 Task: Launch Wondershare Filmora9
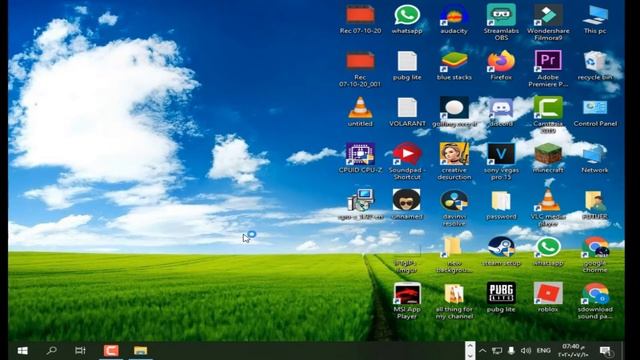pyautogui.click(x=548, y=22)
